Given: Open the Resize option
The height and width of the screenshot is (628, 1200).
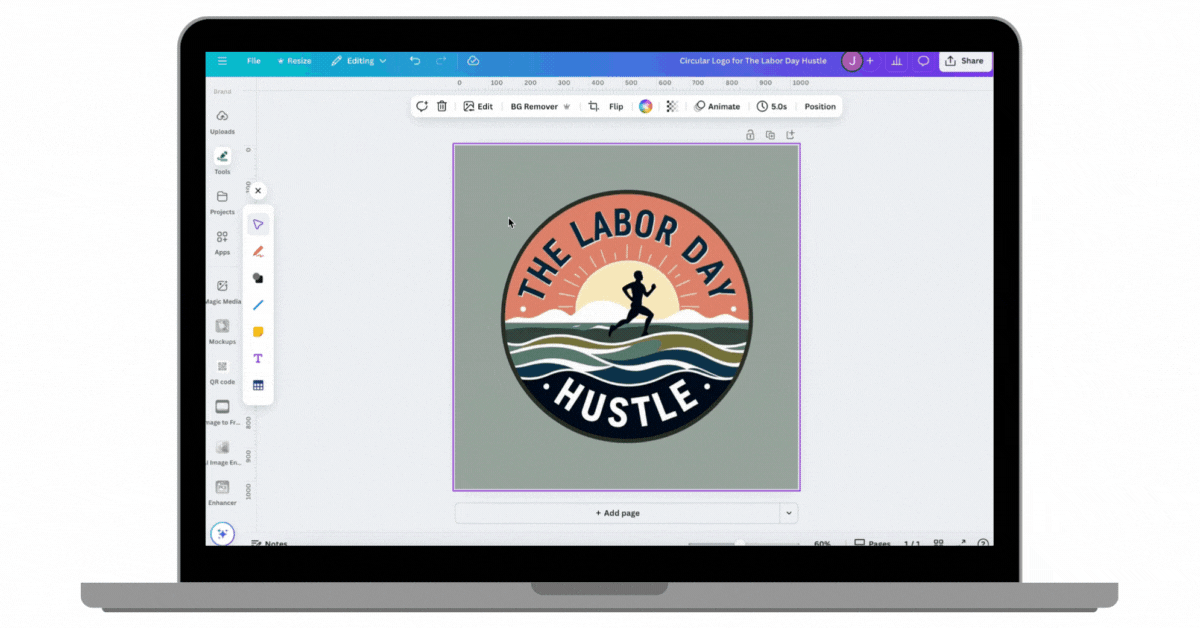Looking at the screenshot, I should coord(294,61).
